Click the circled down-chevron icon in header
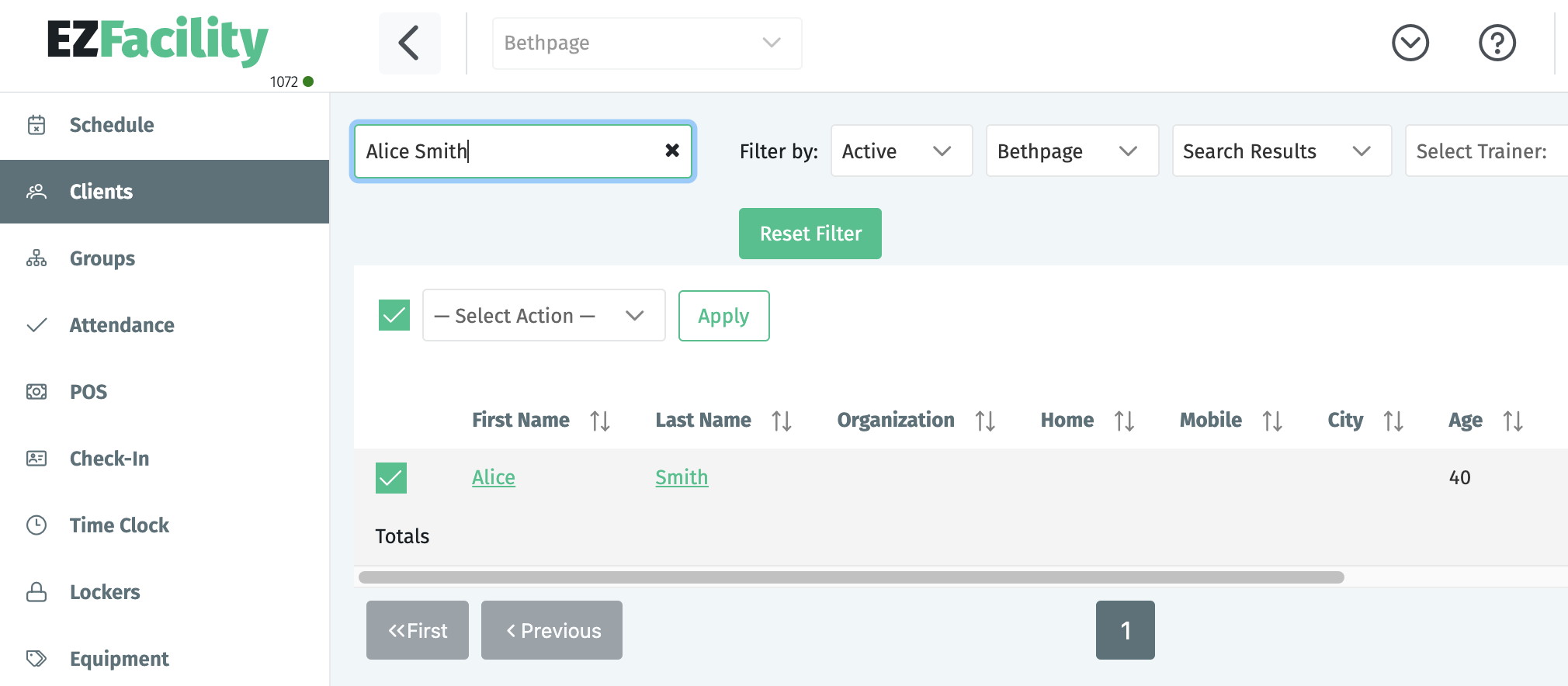The height and width of the screenshot is (686, 1568). [x=1410, y=43]
